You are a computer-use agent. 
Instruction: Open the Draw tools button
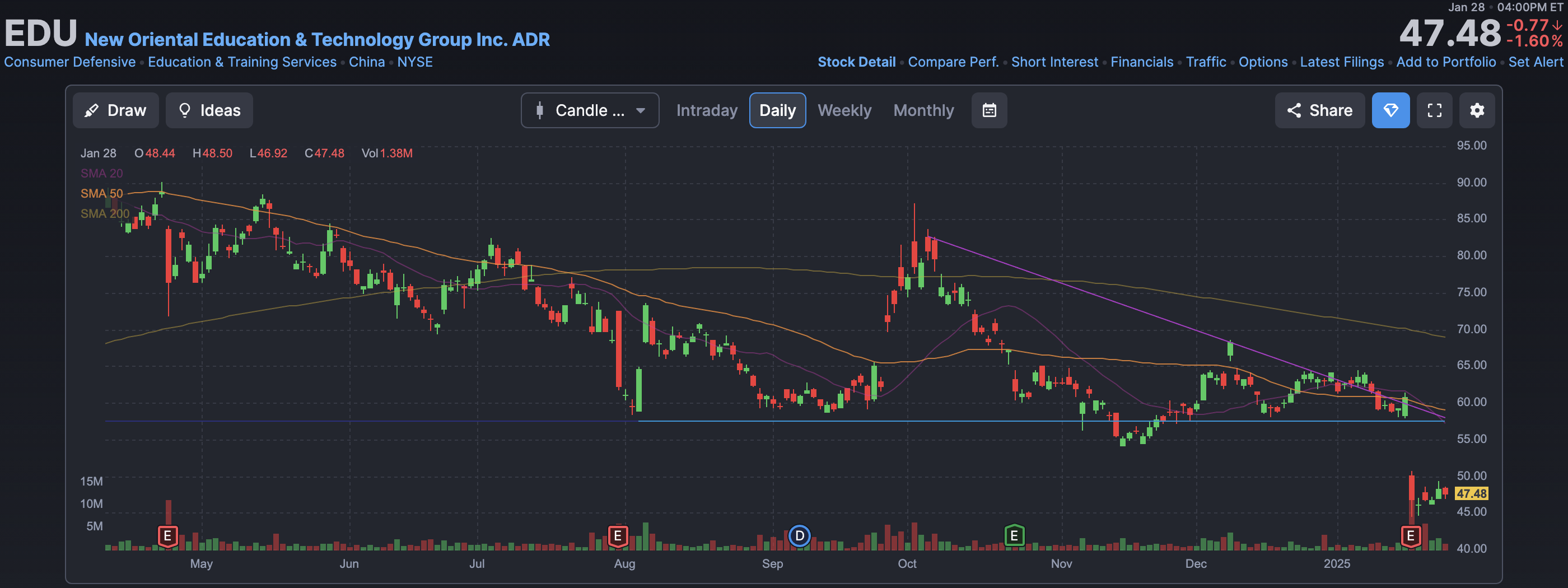[x=116, y=110]
